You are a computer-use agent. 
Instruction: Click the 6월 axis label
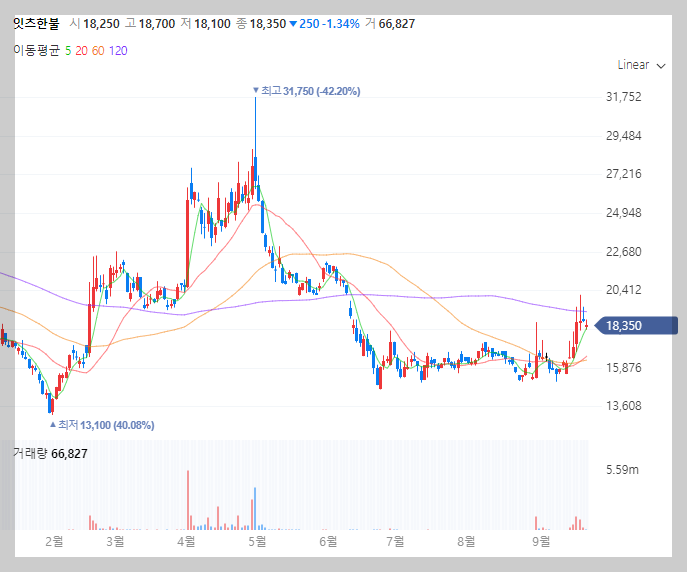click(328, 541)
